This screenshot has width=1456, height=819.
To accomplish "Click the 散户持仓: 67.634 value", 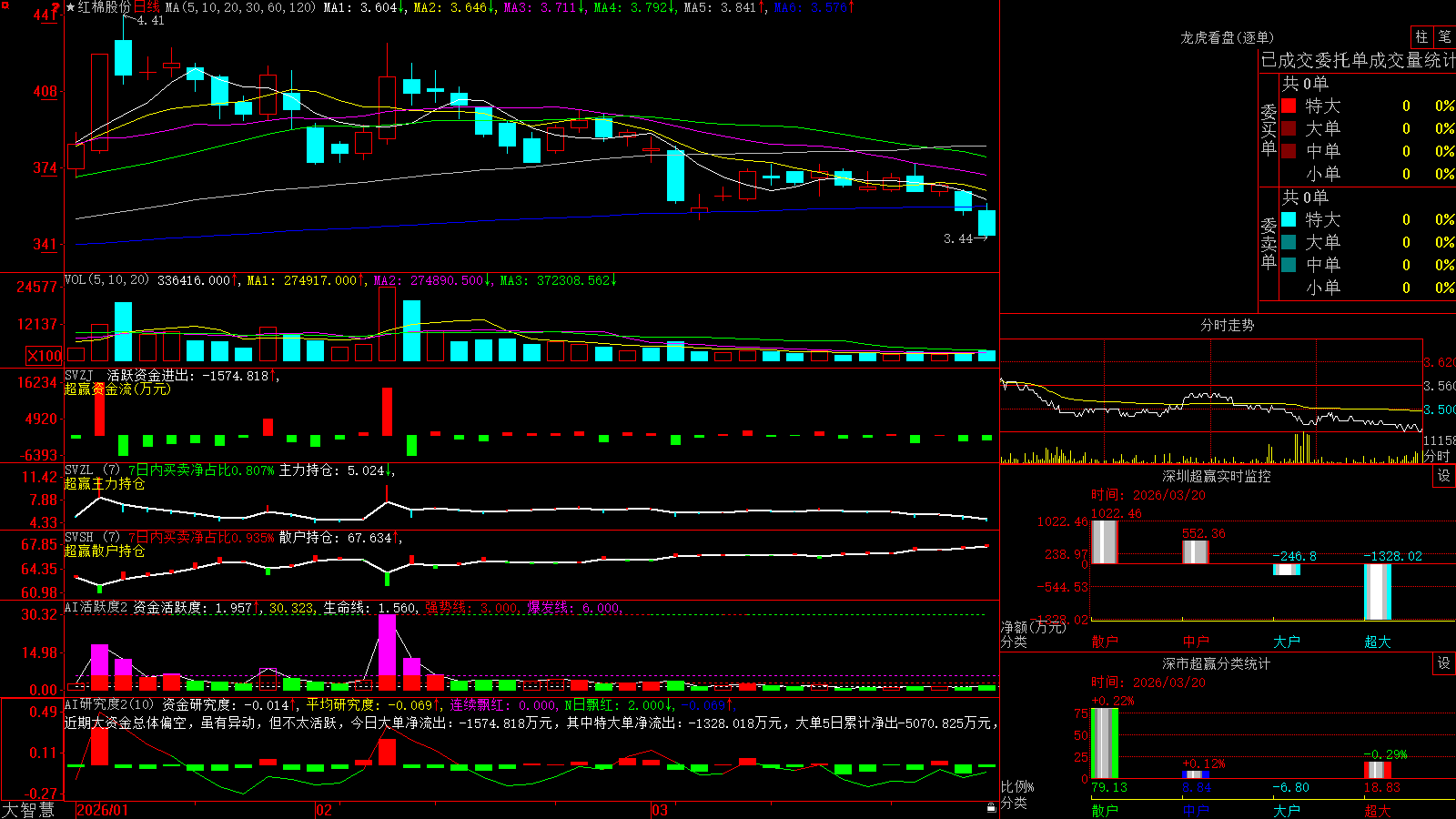I will coord(335,538).
